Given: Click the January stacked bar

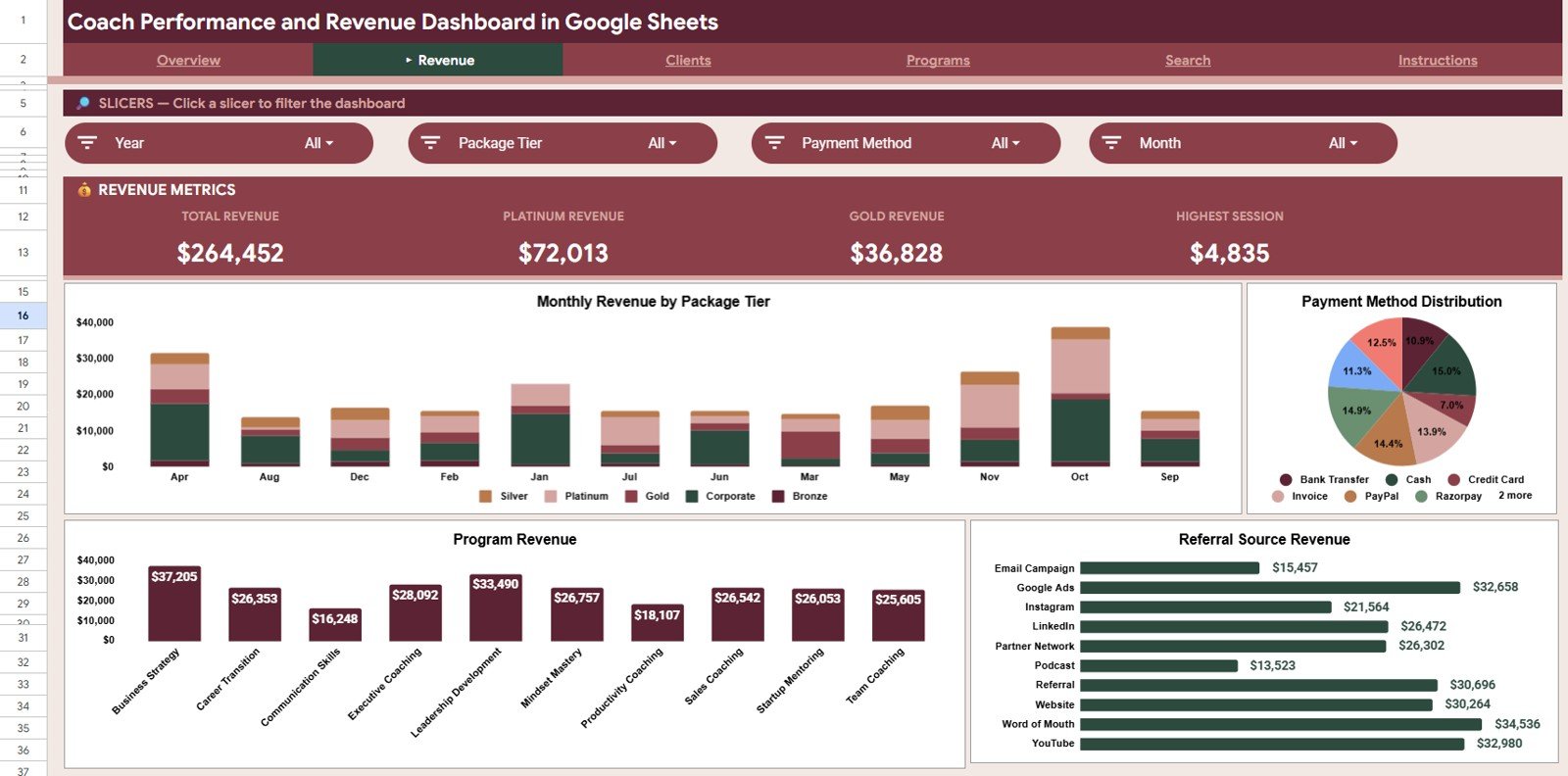Looking at the screenshot, I should coord(540,425).
